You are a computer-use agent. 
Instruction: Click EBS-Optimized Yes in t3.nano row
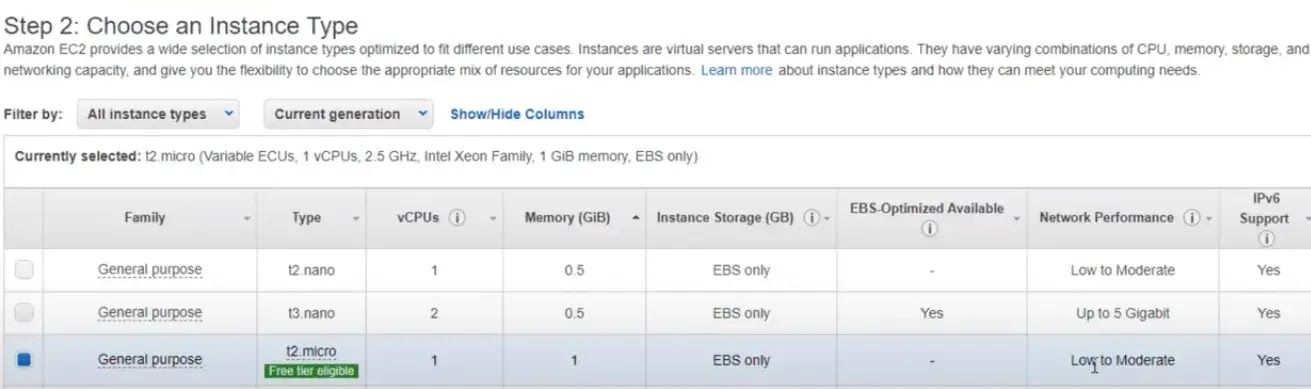(x=931, y=313)
